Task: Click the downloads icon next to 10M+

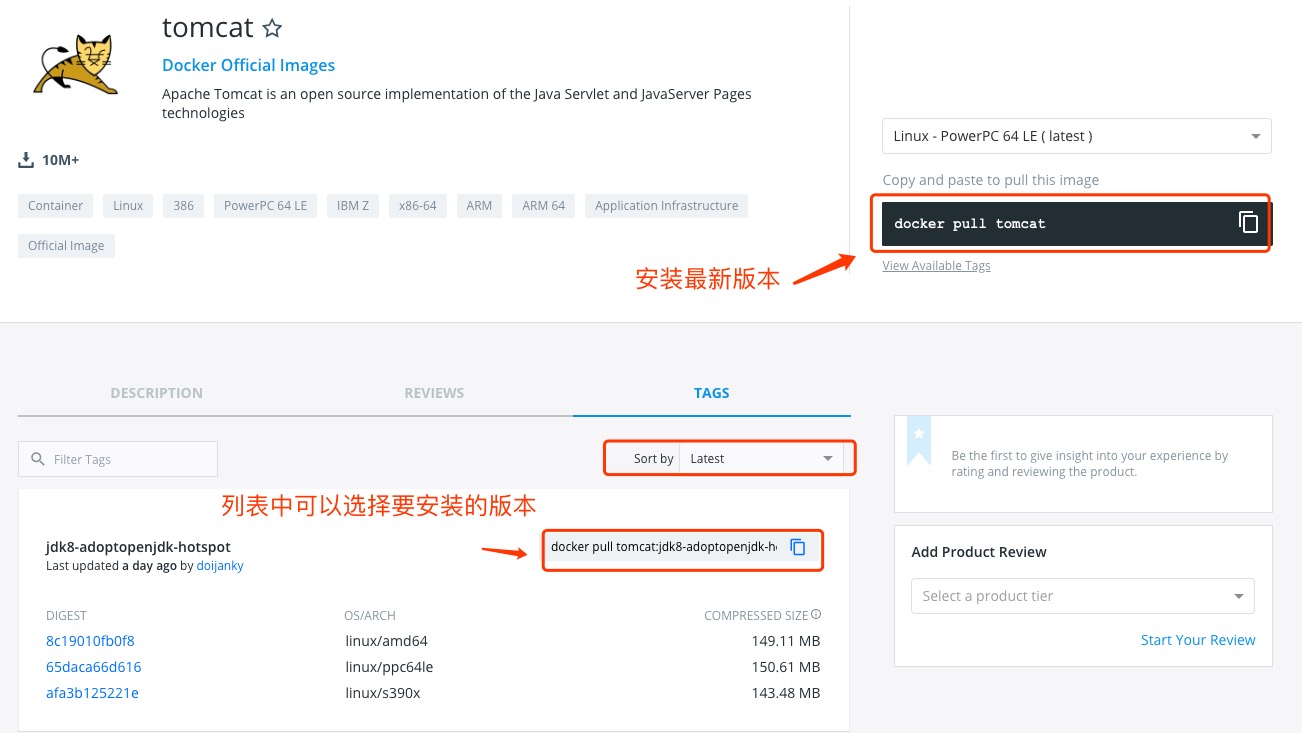Action: point(25,159)
